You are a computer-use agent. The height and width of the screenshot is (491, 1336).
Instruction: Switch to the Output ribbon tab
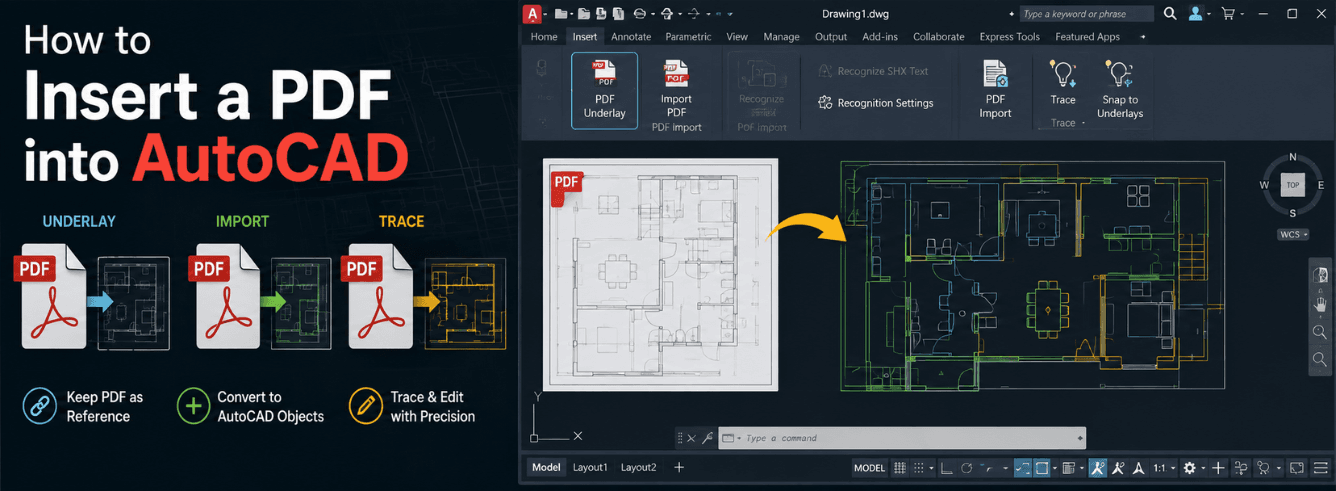pos(831,37)
